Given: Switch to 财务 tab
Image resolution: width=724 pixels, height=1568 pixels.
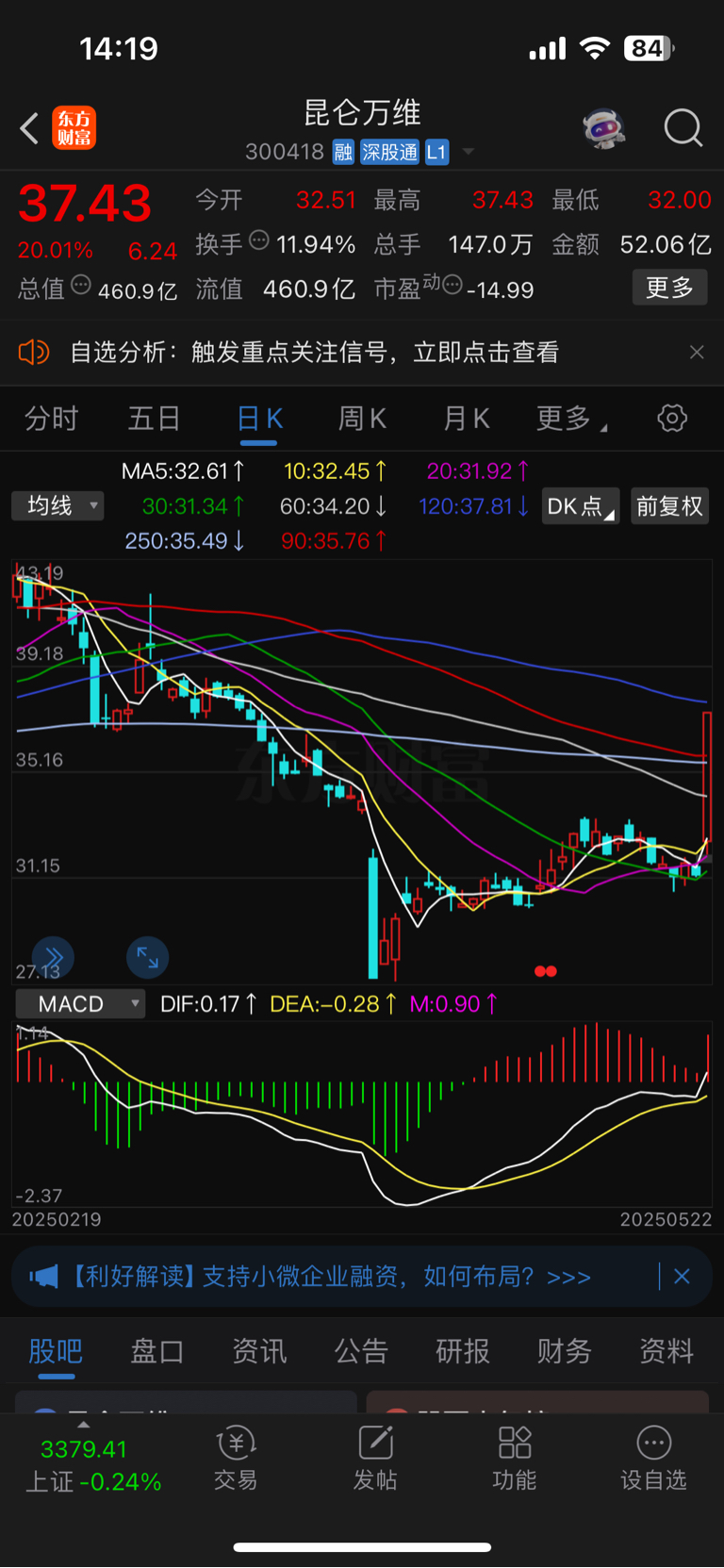Looking at the screenshot, I should click(x=565, y=1351).
